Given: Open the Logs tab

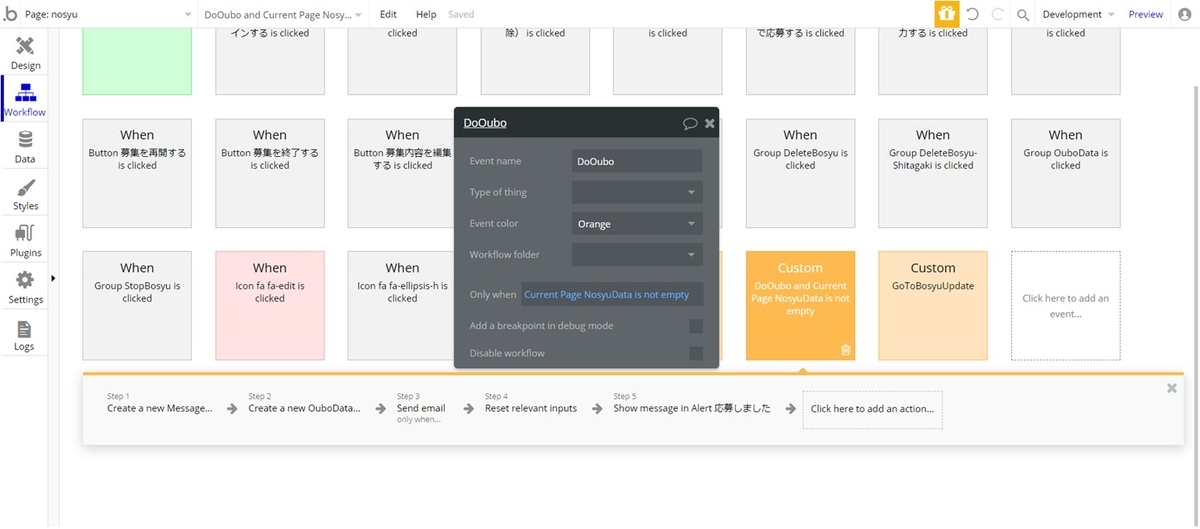Looking at the screenshot, I should (25, 335).
